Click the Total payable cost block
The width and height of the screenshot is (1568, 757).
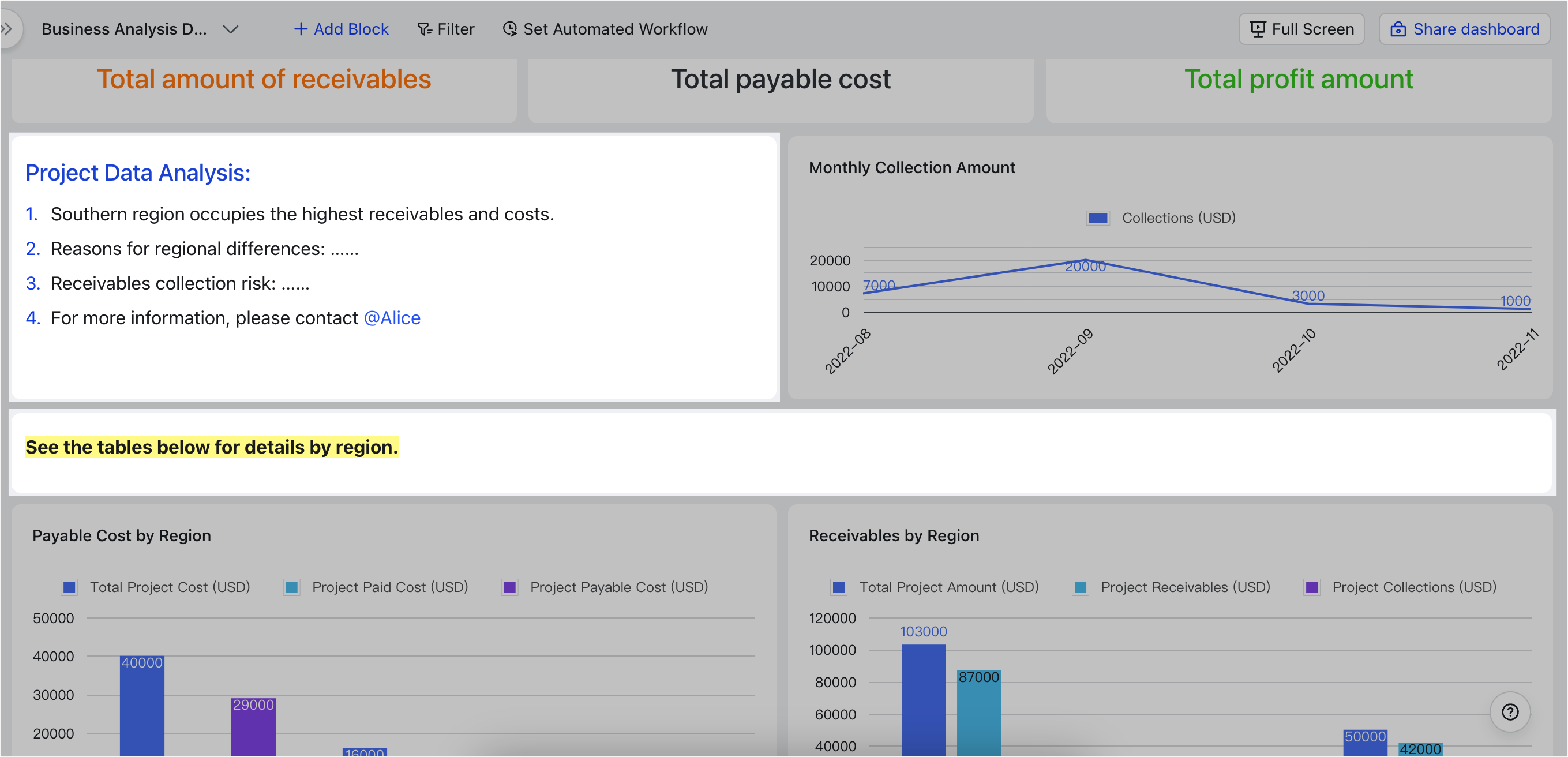(x=781, y=90)
